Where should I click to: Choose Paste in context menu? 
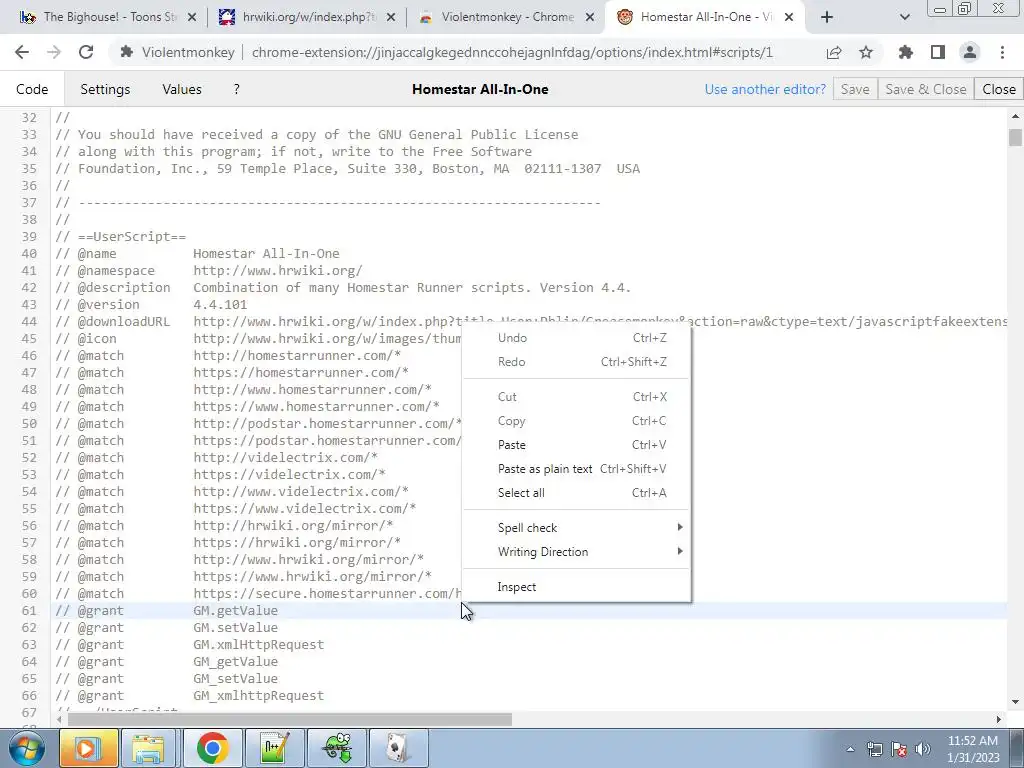point(576,445)
